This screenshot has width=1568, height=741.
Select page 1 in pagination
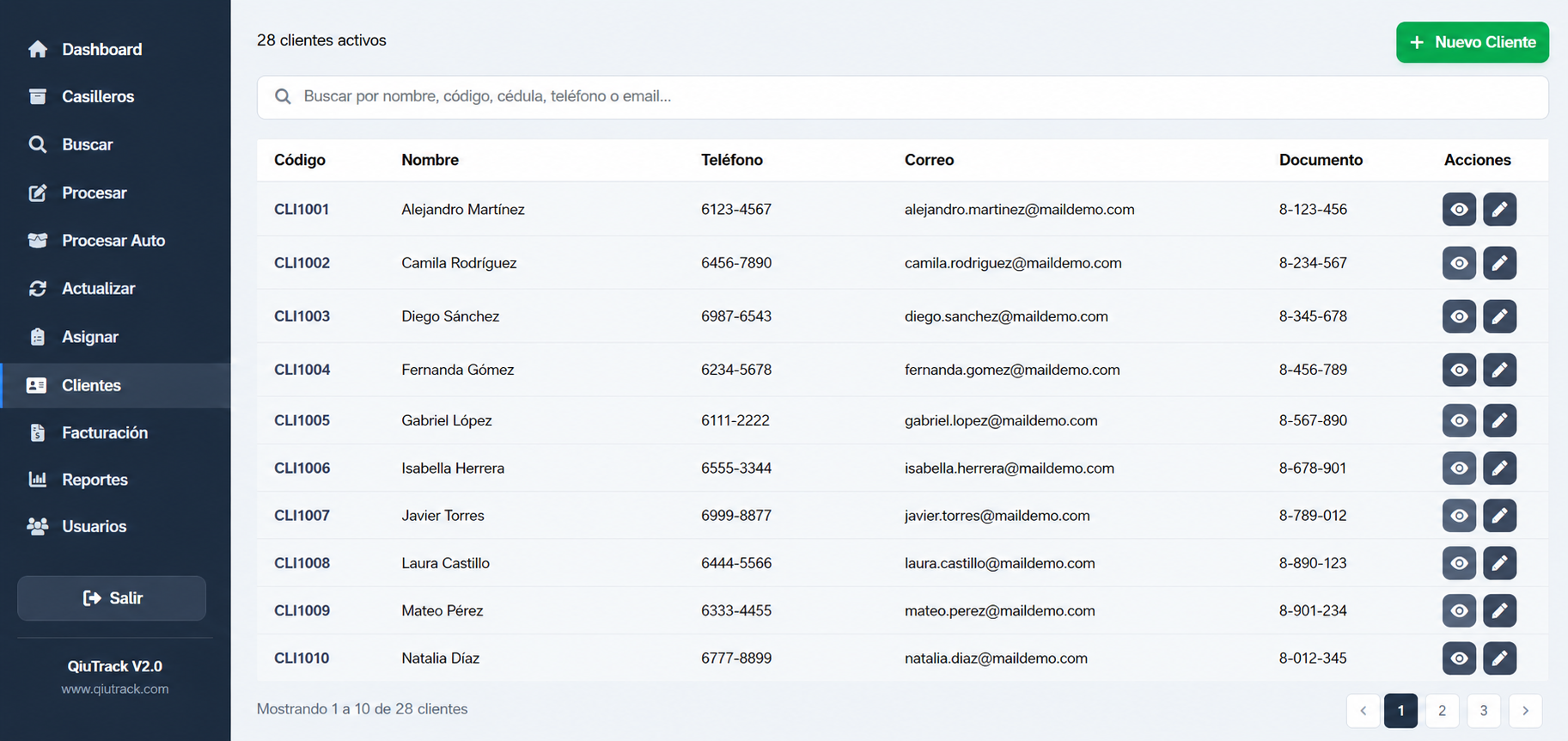click(x=1400, y=711)
